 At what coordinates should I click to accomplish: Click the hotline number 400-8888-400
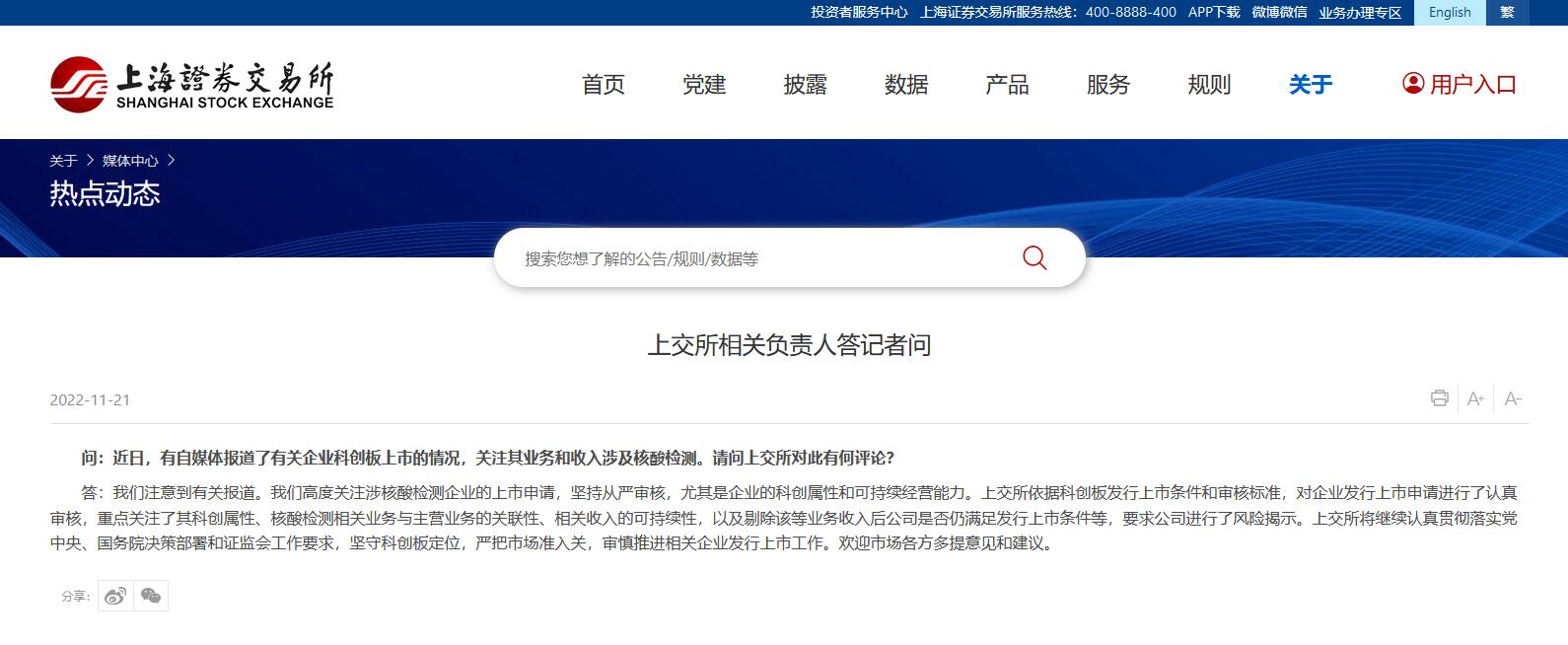[1131, 12]
